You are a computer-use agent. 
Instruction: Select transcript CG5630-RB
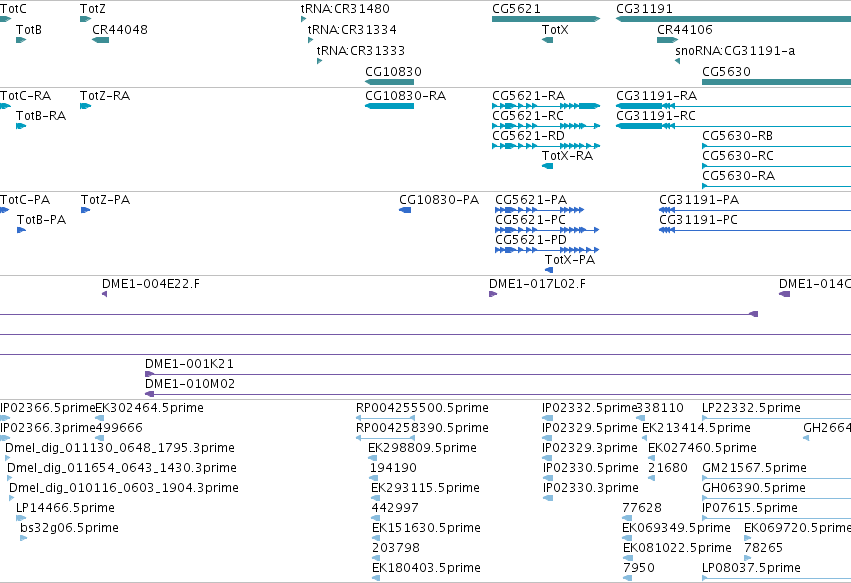[x=738, y=136]
